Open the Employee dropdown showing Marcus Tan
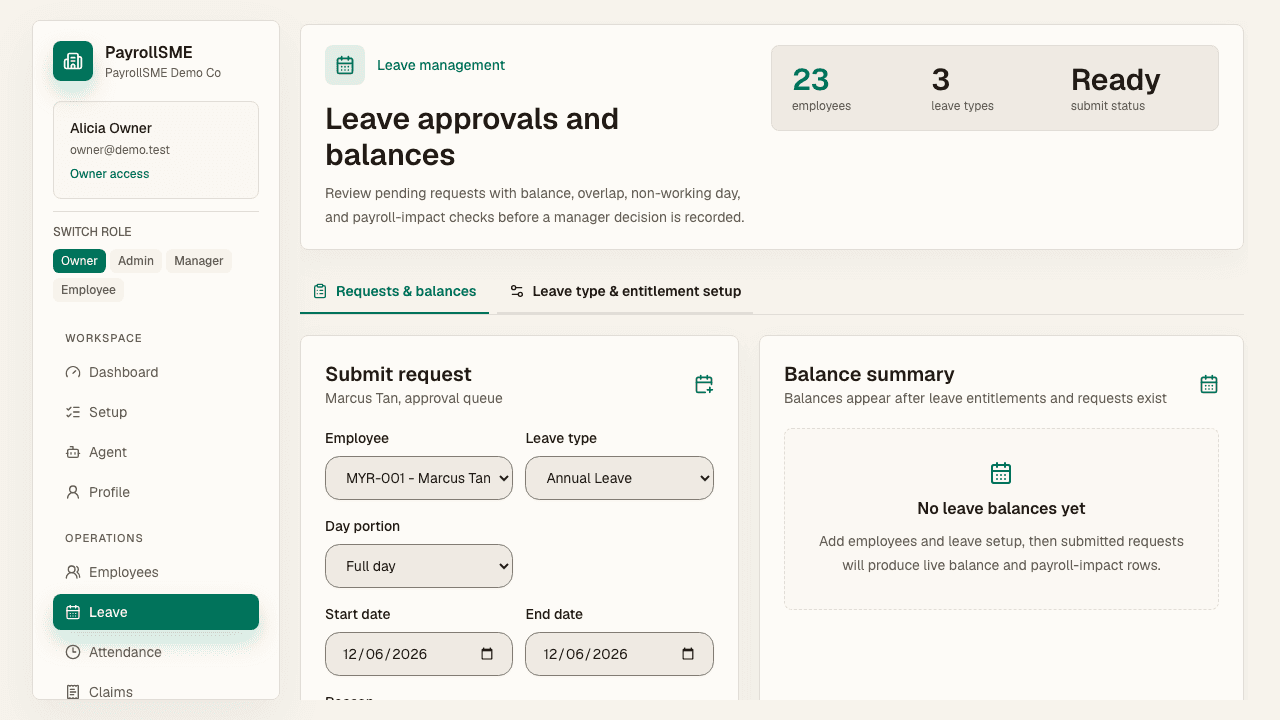The width and height of the screenshot is (1280, 720). pyautogui.click(x=419, y=478)
